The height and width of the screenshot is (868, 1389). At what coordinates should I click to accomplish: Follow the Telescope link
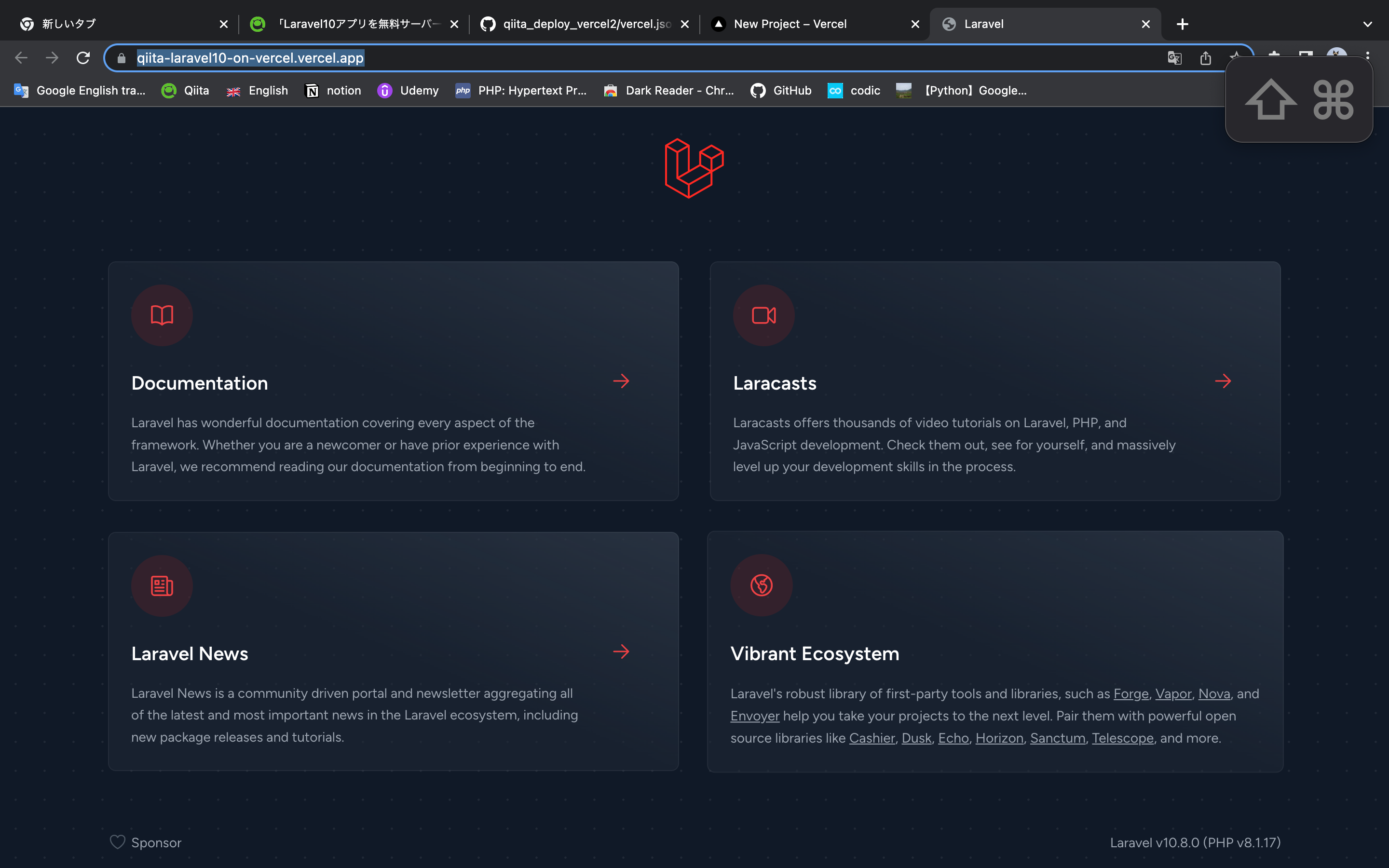click(1123, 738)
